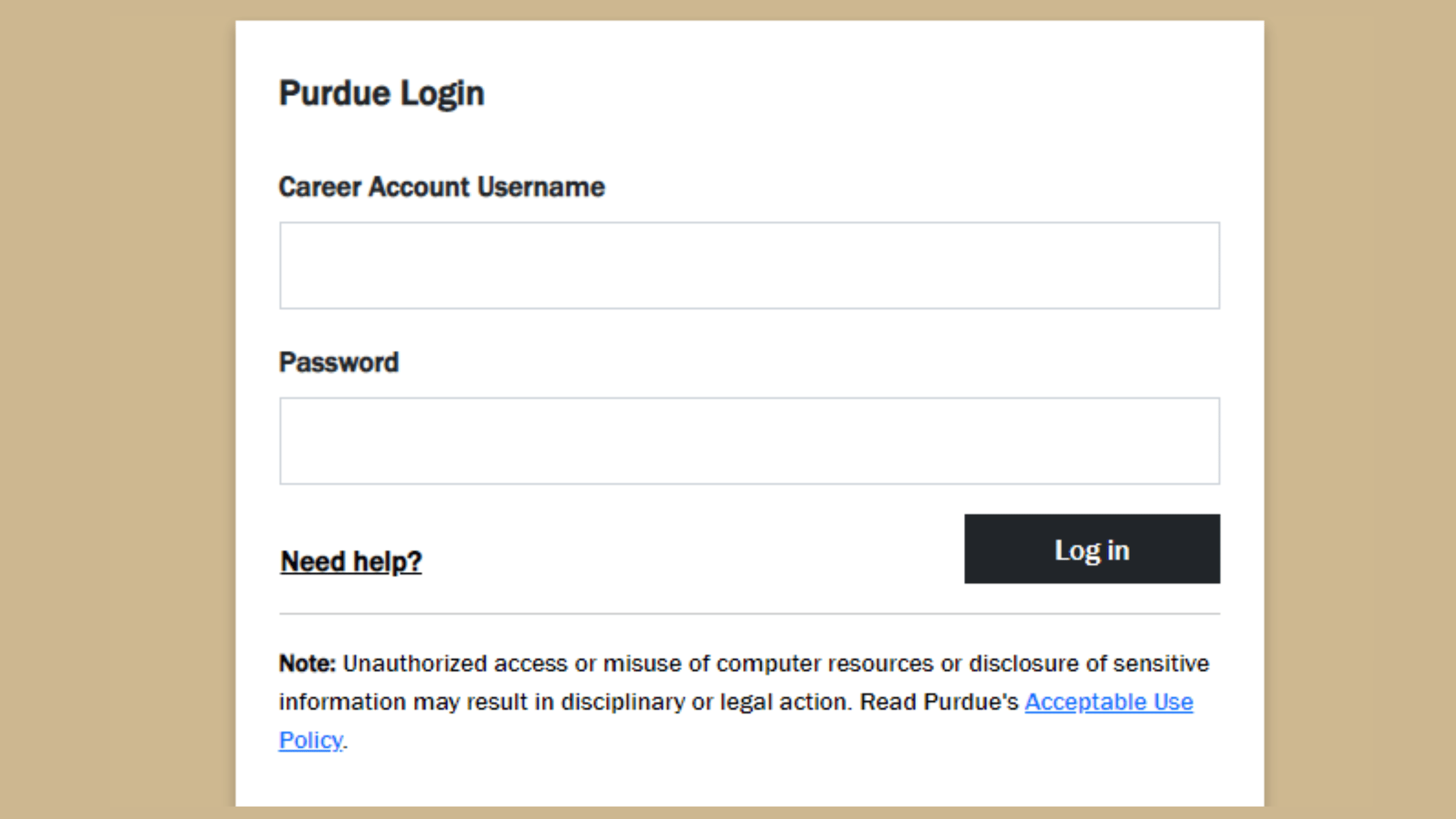Select the Password label
The height and width of the screenshot is (819, 1456).
(x=338, y=361)
